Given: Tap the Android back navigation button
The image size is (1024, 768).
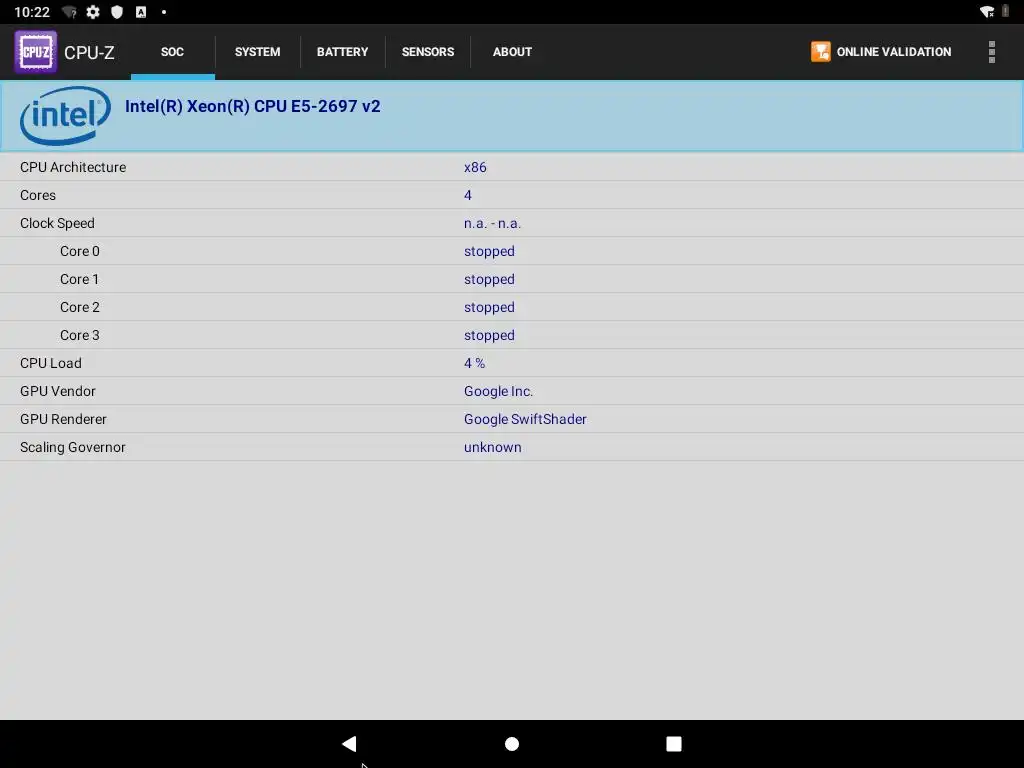Looking at the screenshot, I should click(349, 743).
